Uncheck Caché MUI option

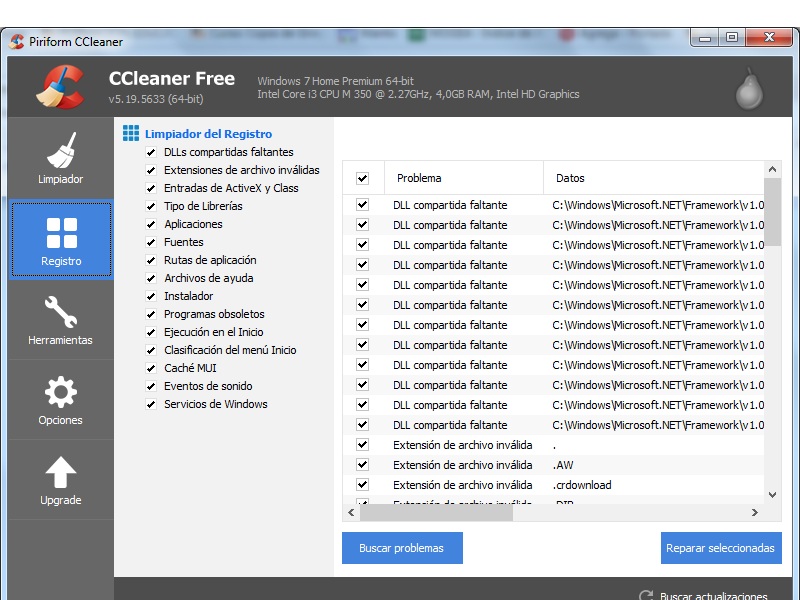[x=151, y=368]
